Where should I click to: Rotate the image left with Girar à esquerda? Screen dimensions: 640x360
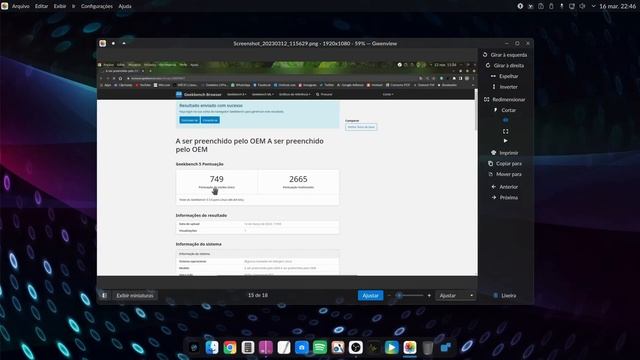(505, 55)
